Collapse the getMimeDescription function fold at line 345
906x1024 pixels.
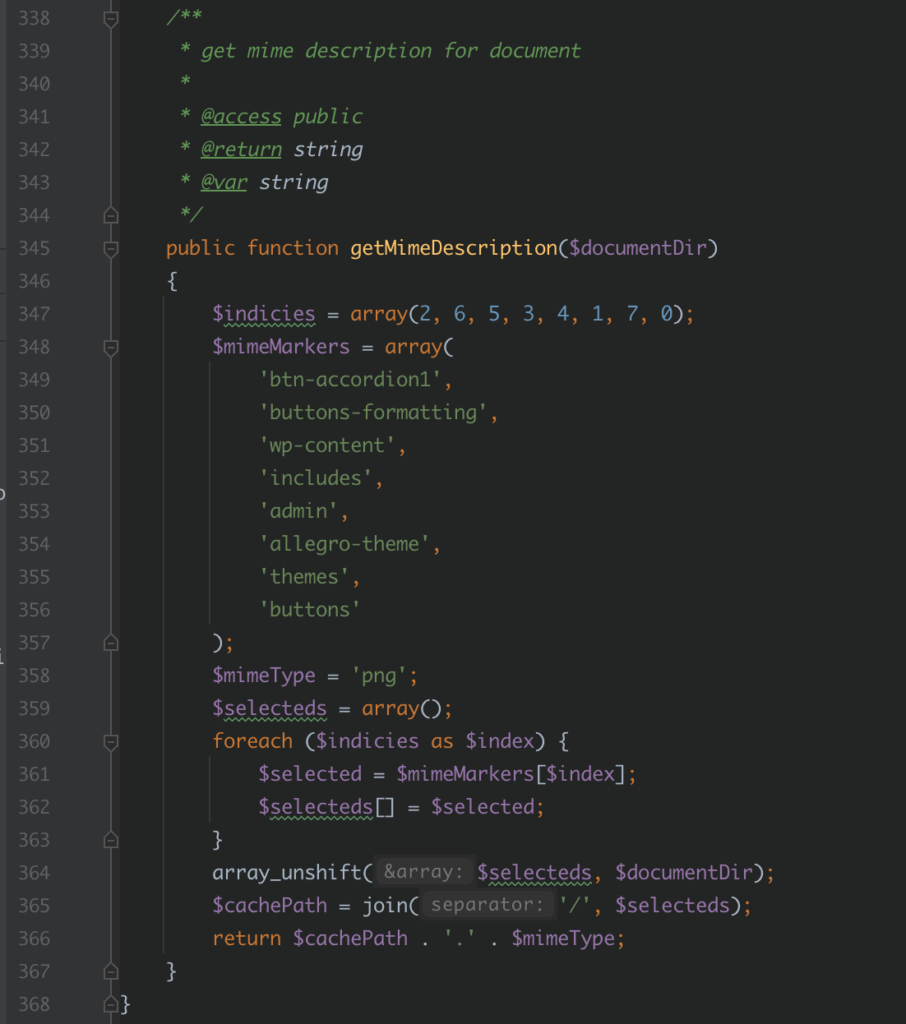click(111, 248)
